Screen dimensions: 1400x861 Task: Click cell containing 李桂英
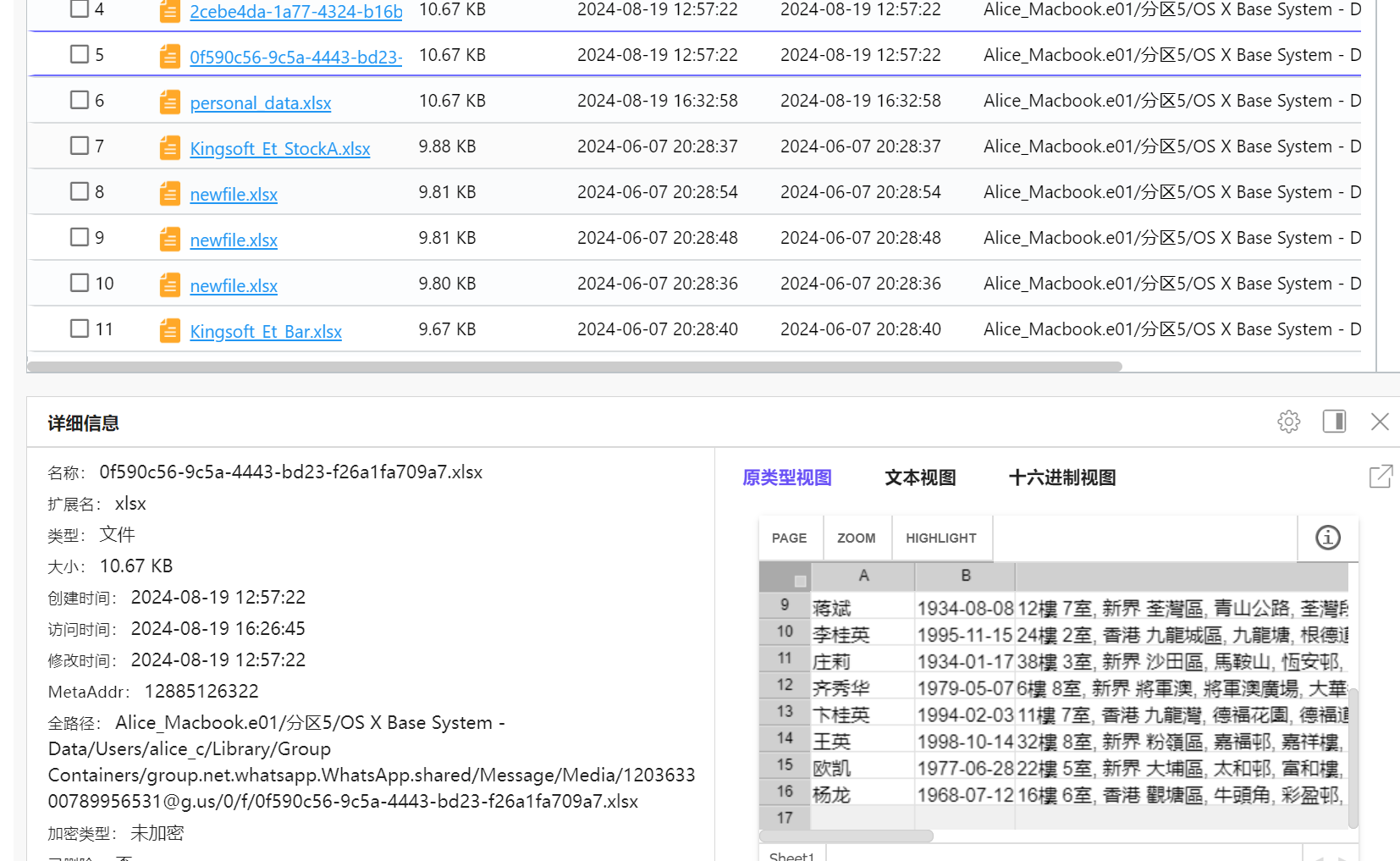(863, 635)
